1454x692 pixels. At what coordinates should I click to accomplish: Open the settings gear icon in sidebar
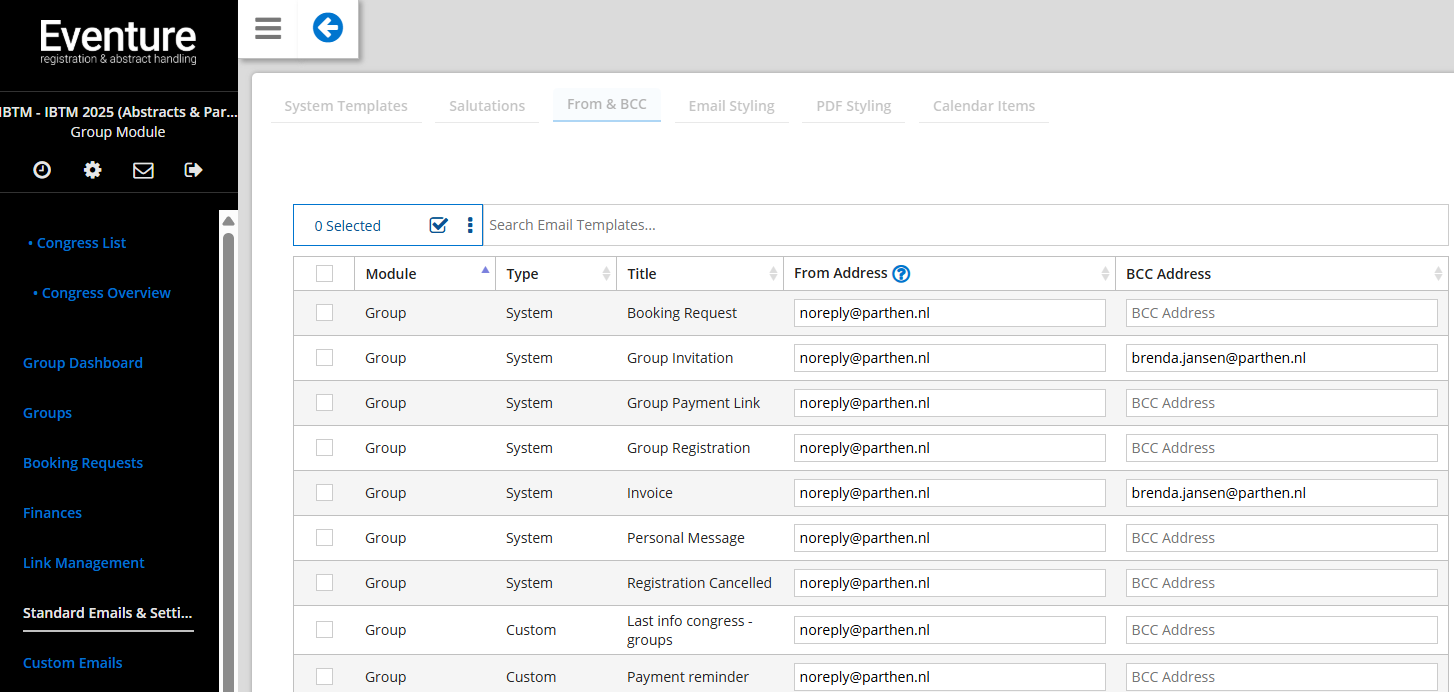[x=93, y=170]
